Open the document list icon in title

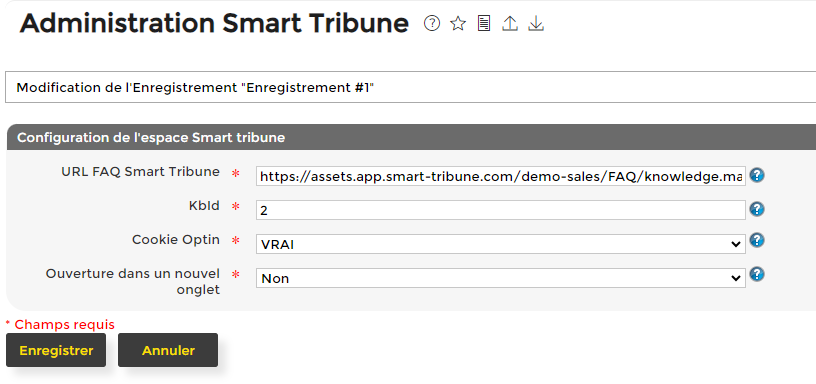(484, 23)
